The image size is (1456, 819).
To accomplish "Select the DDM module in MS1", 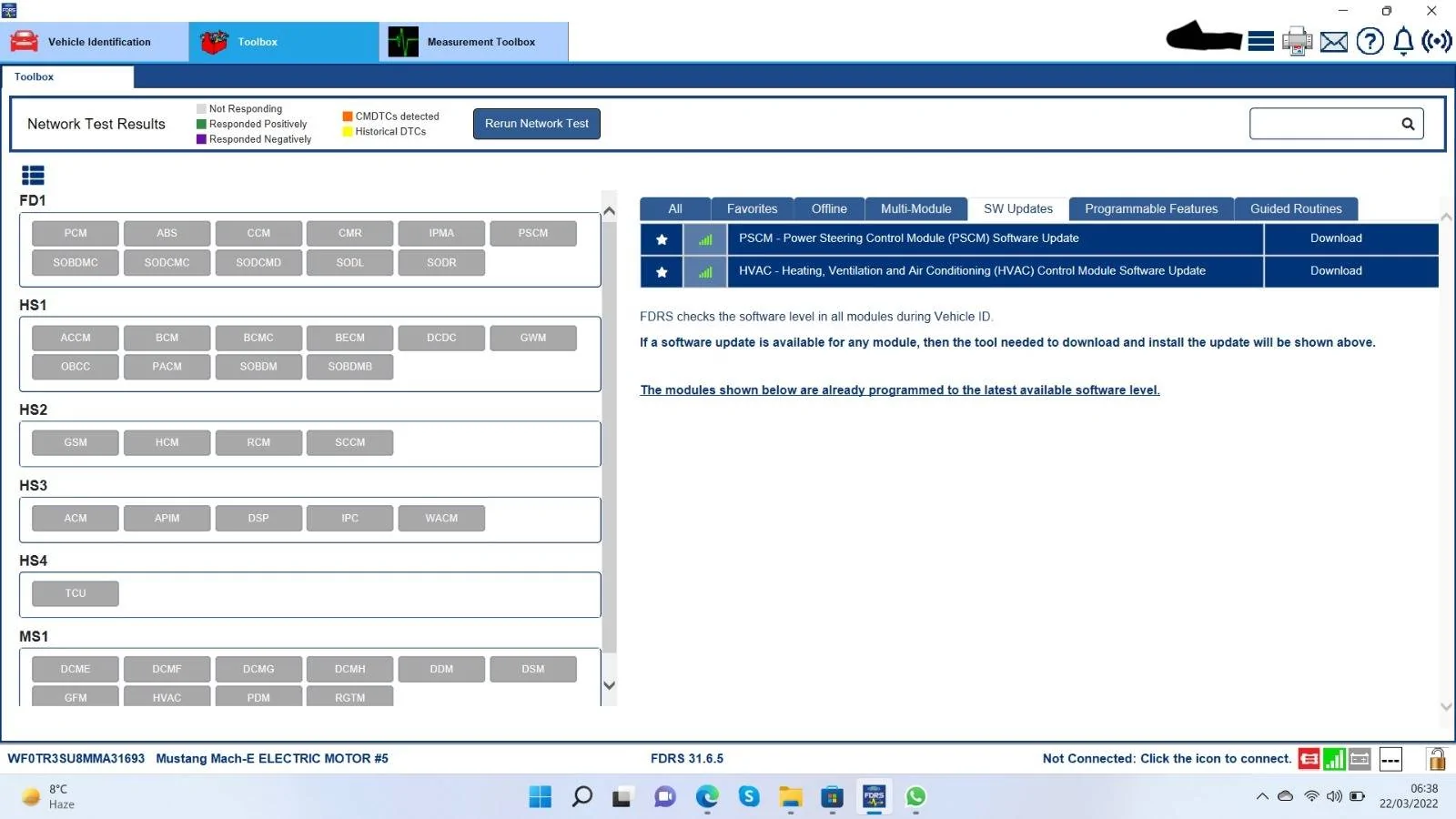I will tap(441, 670).
